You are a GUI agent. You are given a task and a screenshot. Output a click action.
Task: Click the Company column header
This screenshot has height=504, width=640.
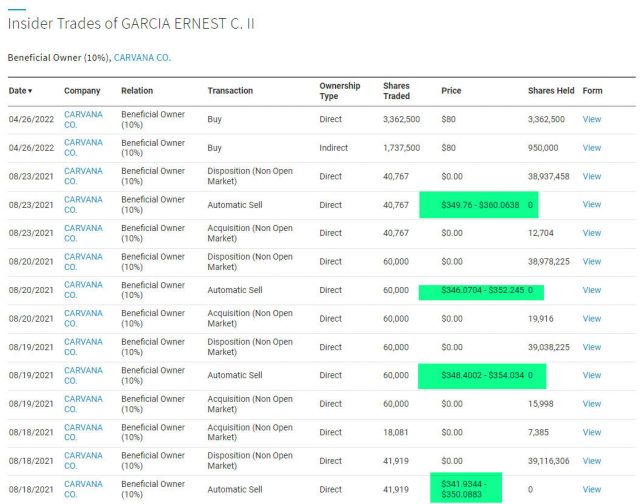(82, 91)
